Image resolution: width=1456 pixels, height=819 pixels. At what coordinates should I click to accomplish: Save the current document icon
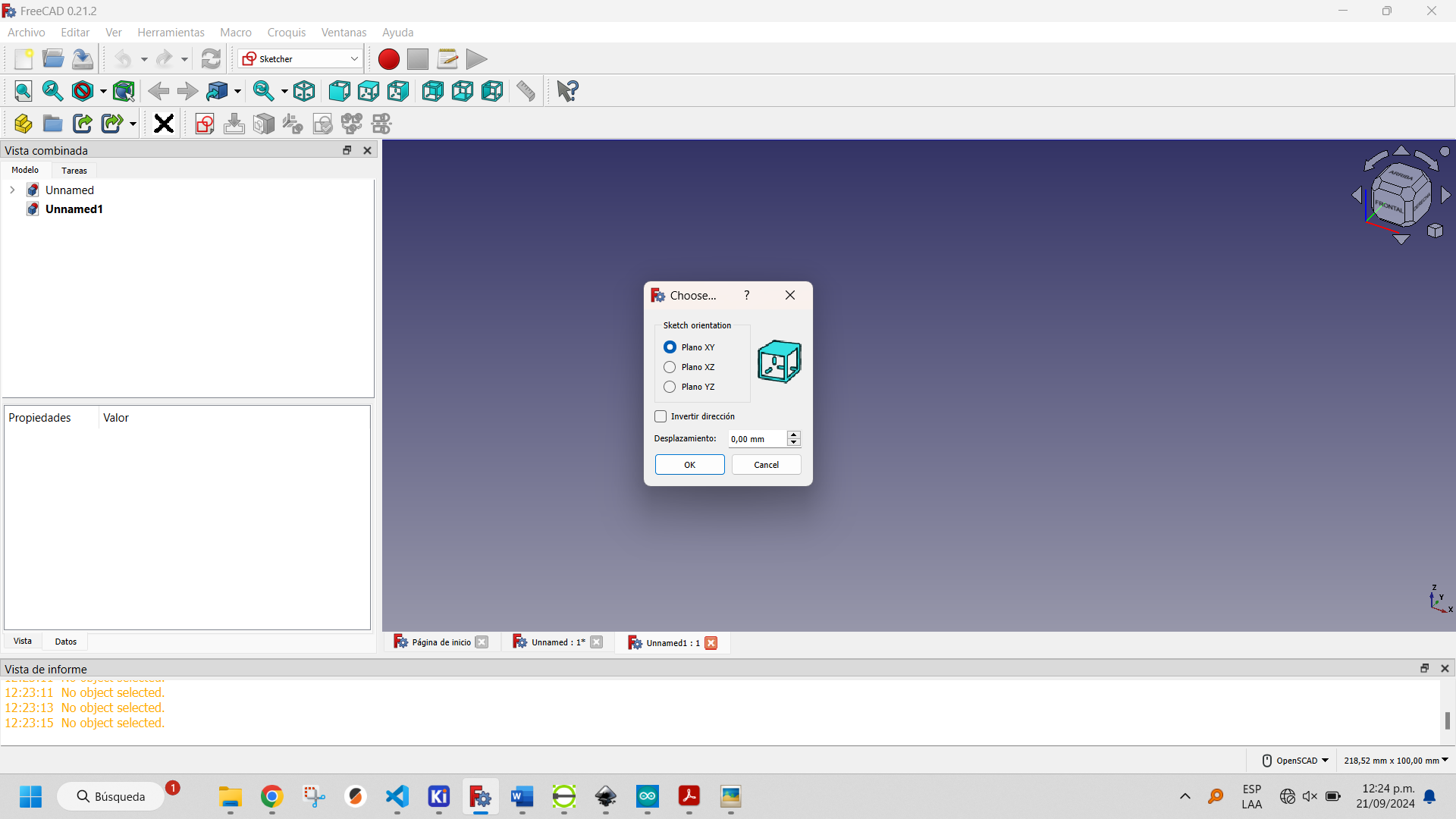click(83, 59)
